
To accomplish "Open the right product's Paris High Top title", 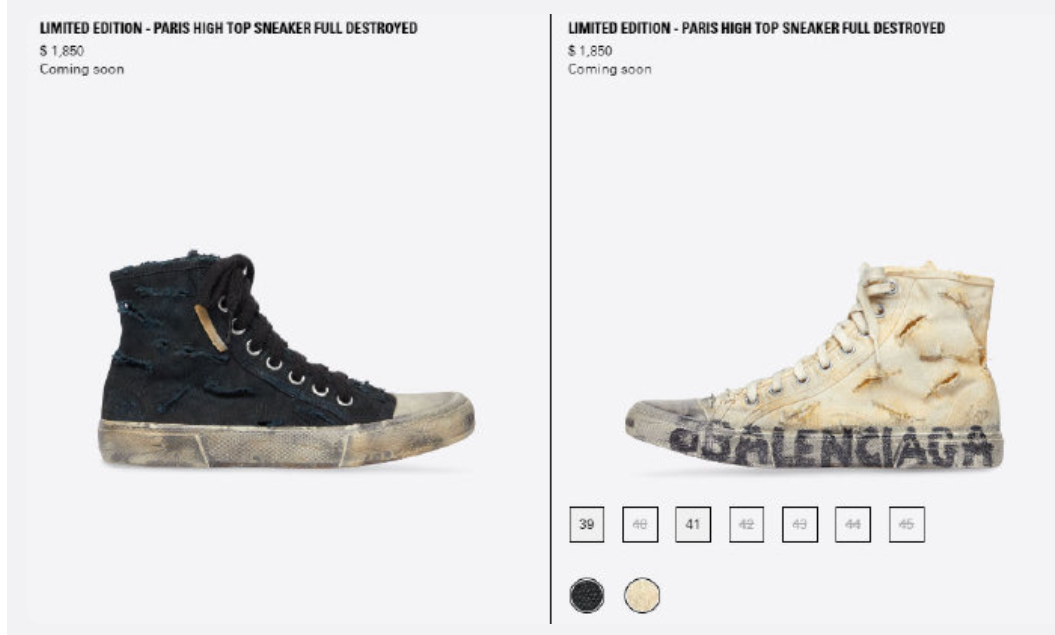I will tap(756, 28).
